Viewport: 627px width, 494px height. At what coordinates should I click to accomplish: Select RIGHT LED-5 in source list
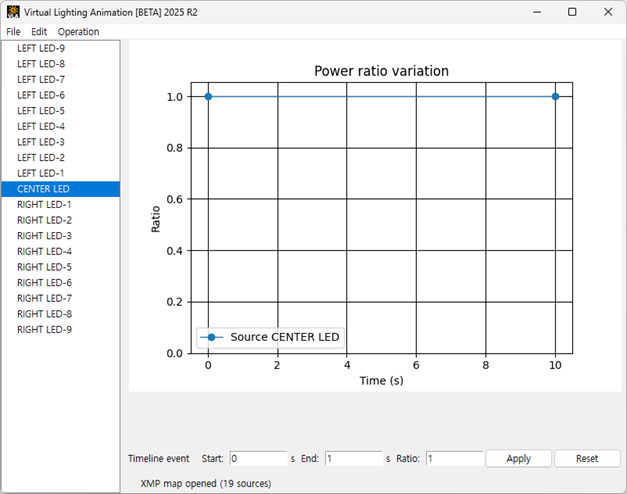pyautogui.click(x=61, y=267)
